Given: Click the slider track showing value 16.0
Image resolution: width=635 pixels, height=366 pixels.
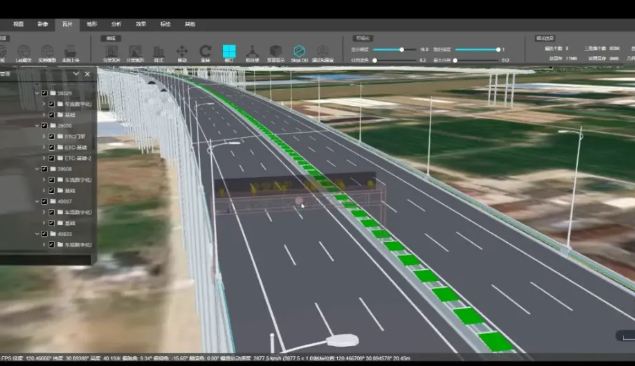Looking at the screenshot, I should (x=394, y=49).
